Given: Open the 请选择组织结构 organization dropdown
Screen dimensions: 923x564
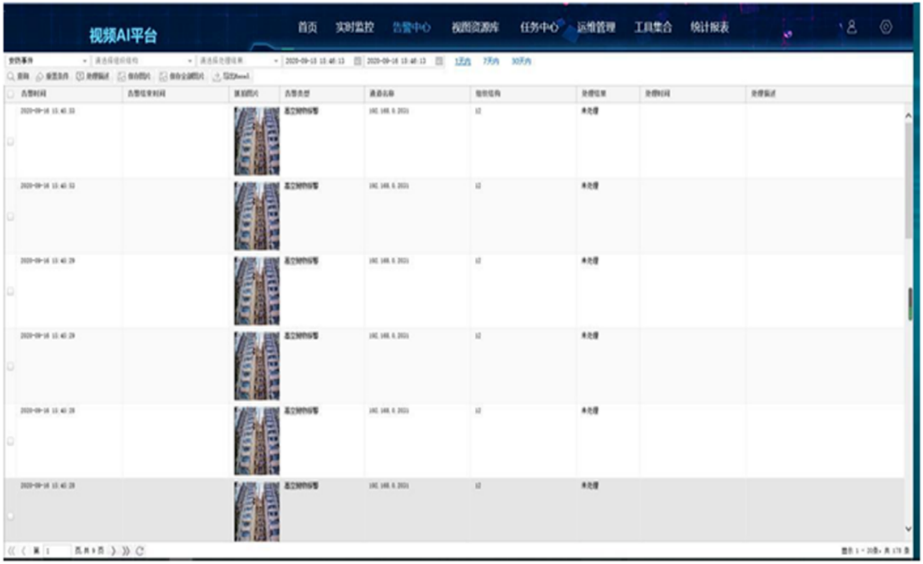Looking at the screenshot, I should point(142,61).
